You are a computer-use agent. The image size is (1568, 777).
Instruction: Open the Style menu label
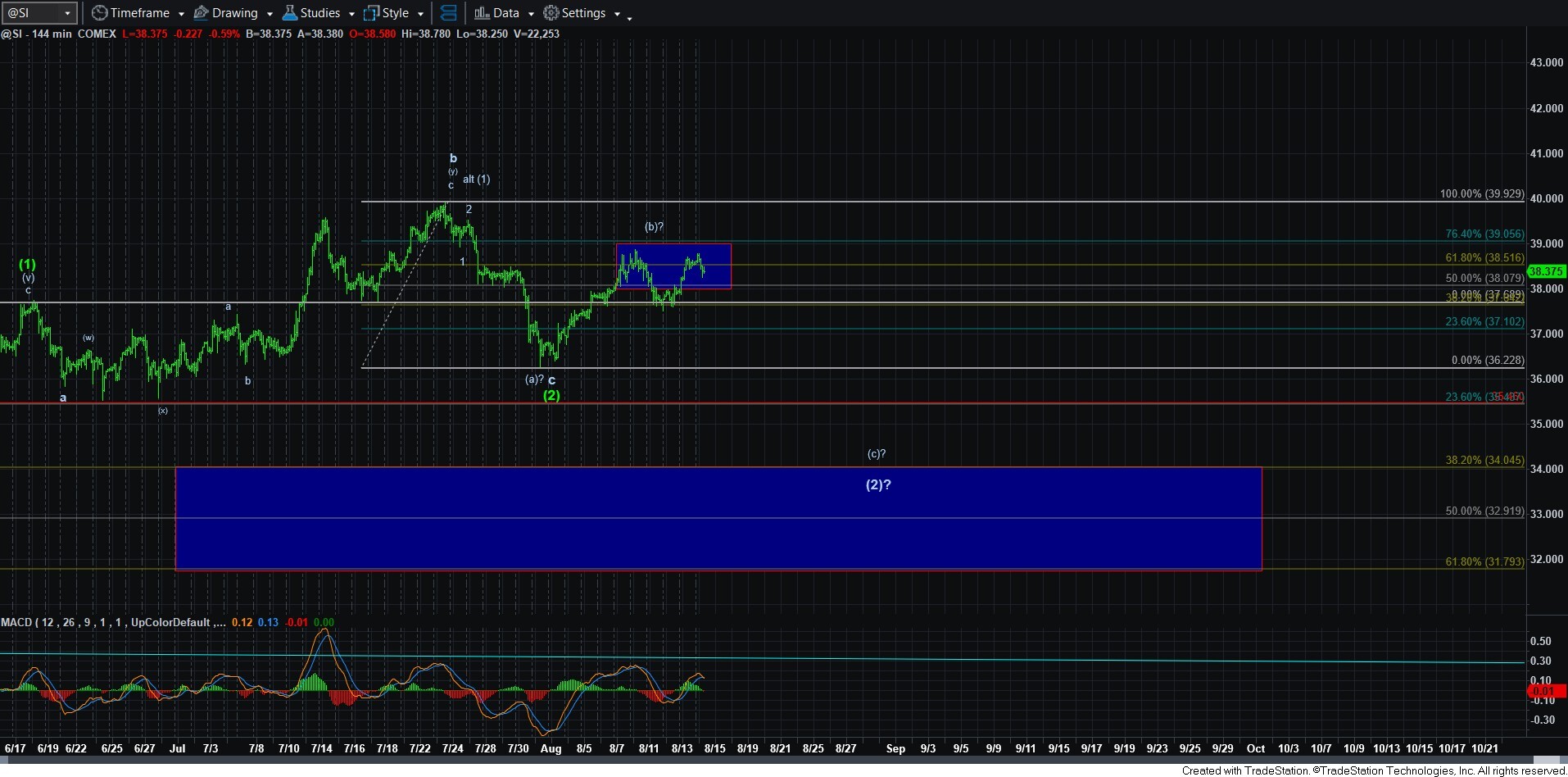click(x=396, y=13)
